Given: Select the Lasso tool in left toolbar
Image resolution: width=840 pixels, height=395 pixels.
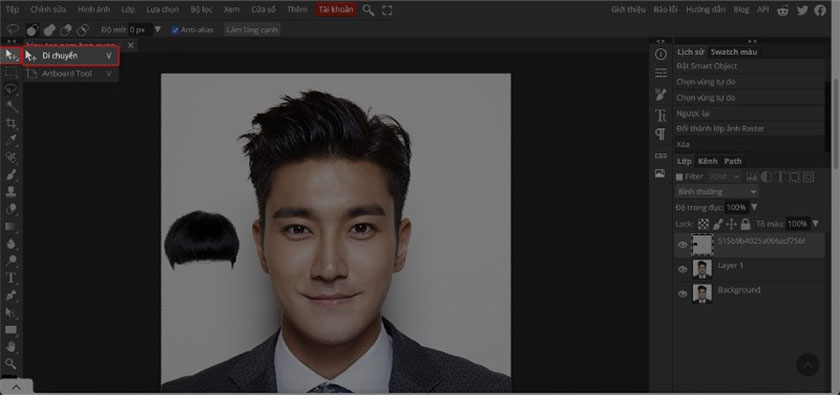Looking at the screenshot, I should 11,89.
